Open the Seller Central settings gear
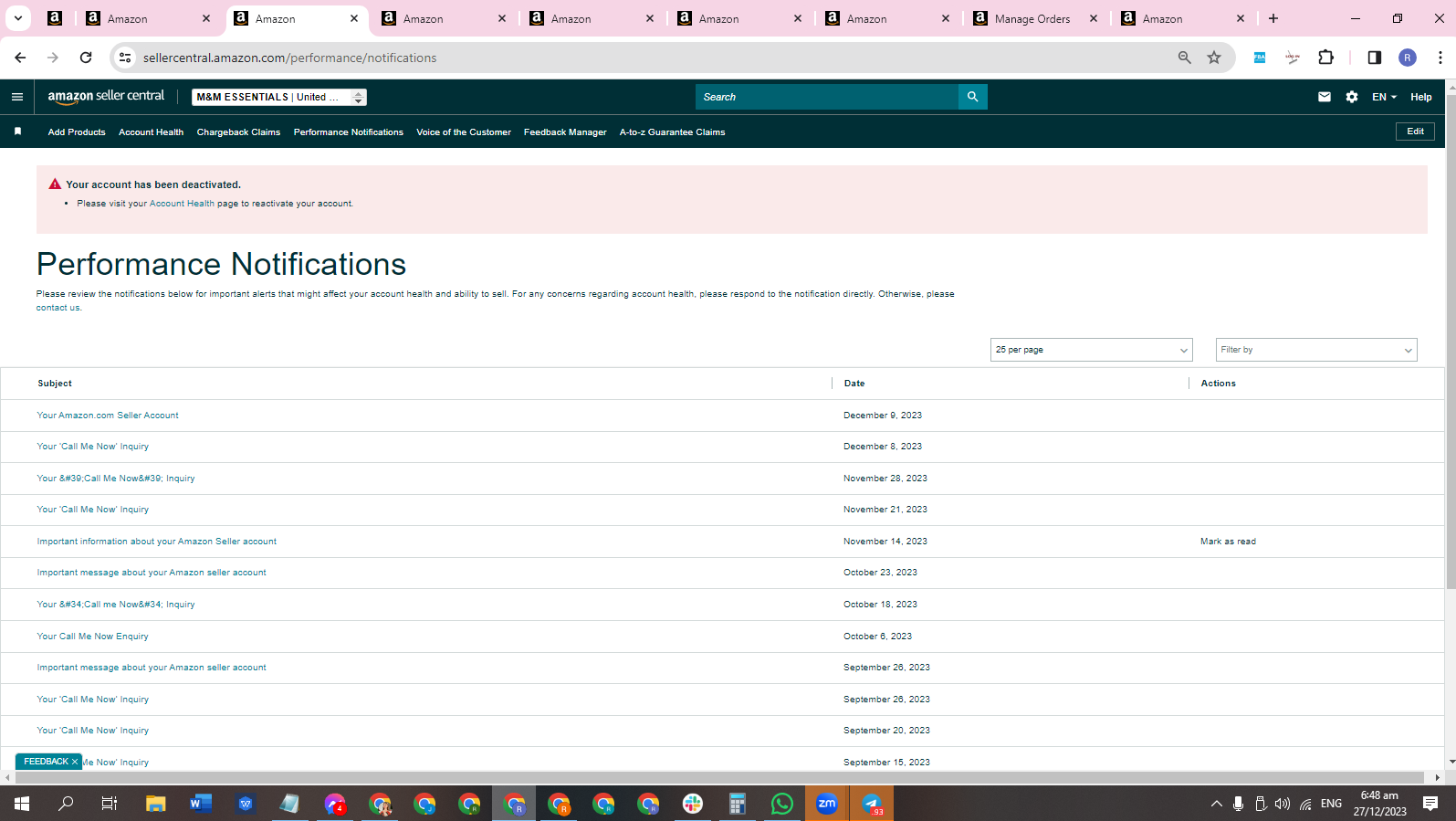Screen dimensions: 1456x821 (x=1352, y=97)
